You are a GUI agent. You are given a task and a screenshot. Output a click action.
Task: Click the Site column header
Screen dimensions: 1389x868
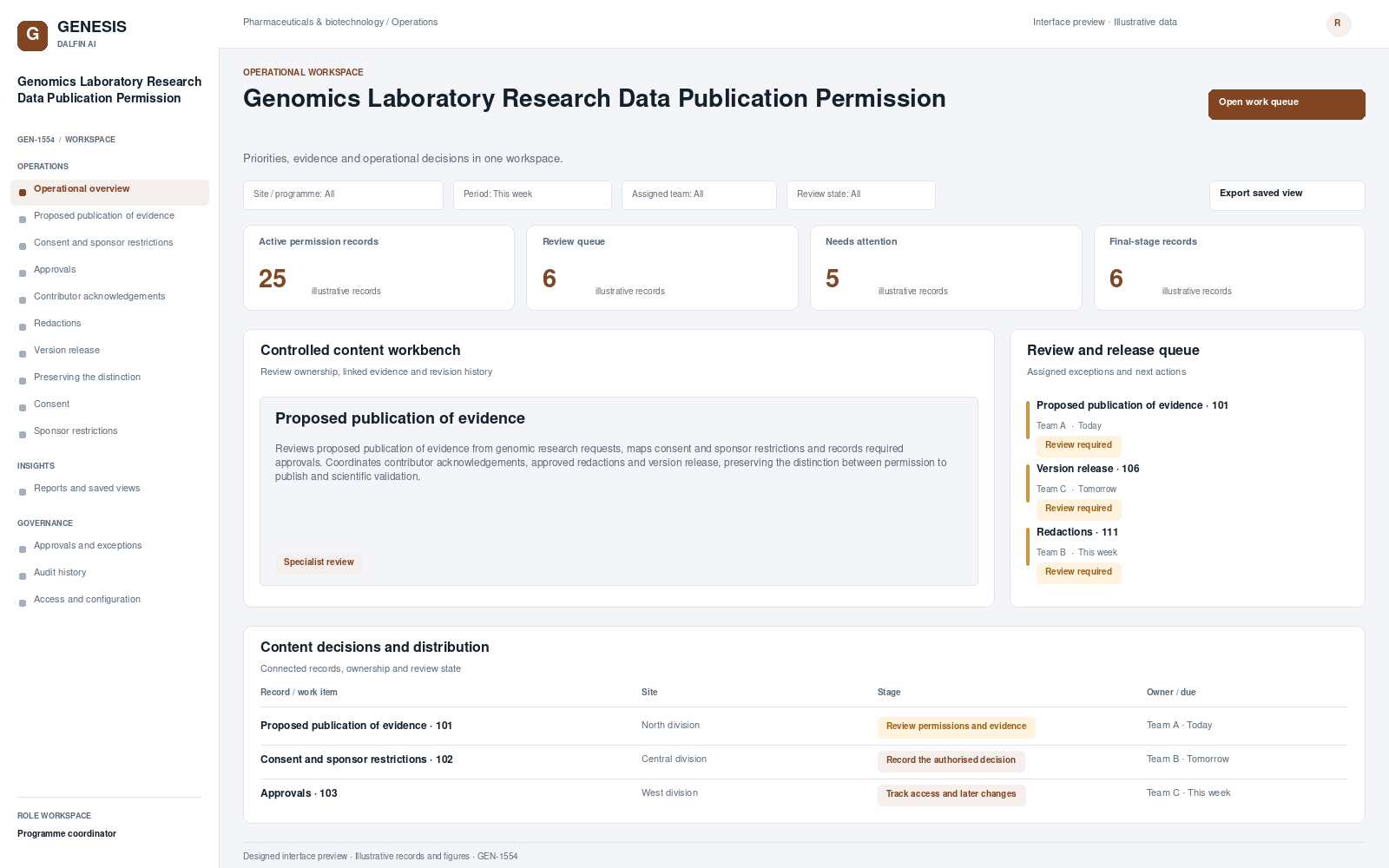649,693
